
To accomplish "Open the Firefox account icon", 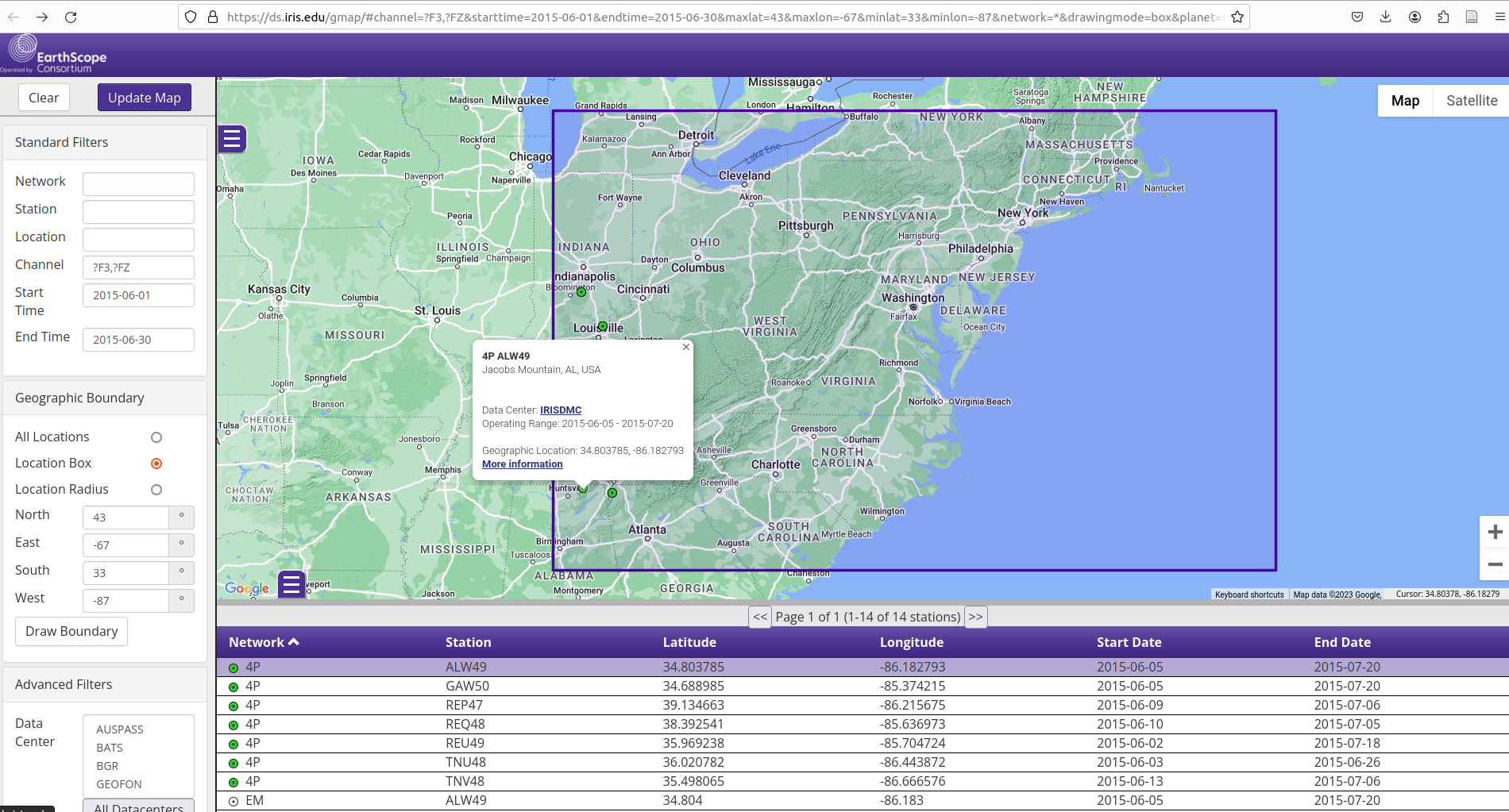I will tap(1414, 17).
